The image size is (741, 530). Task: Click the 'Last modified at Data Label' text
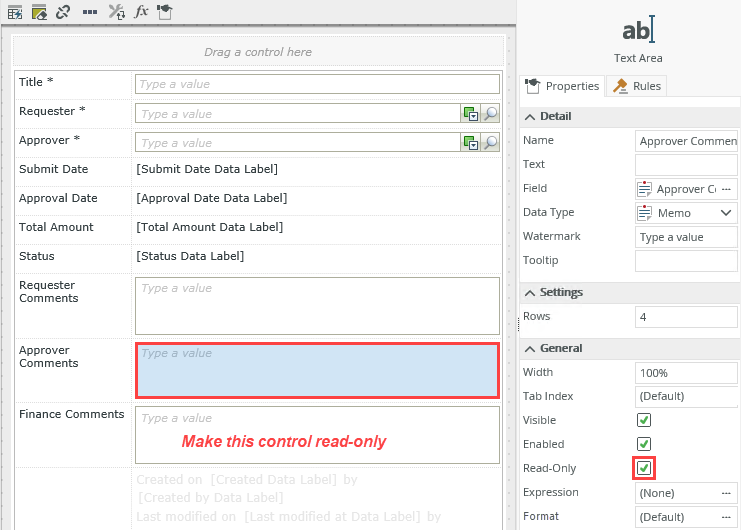click(332, 516)
